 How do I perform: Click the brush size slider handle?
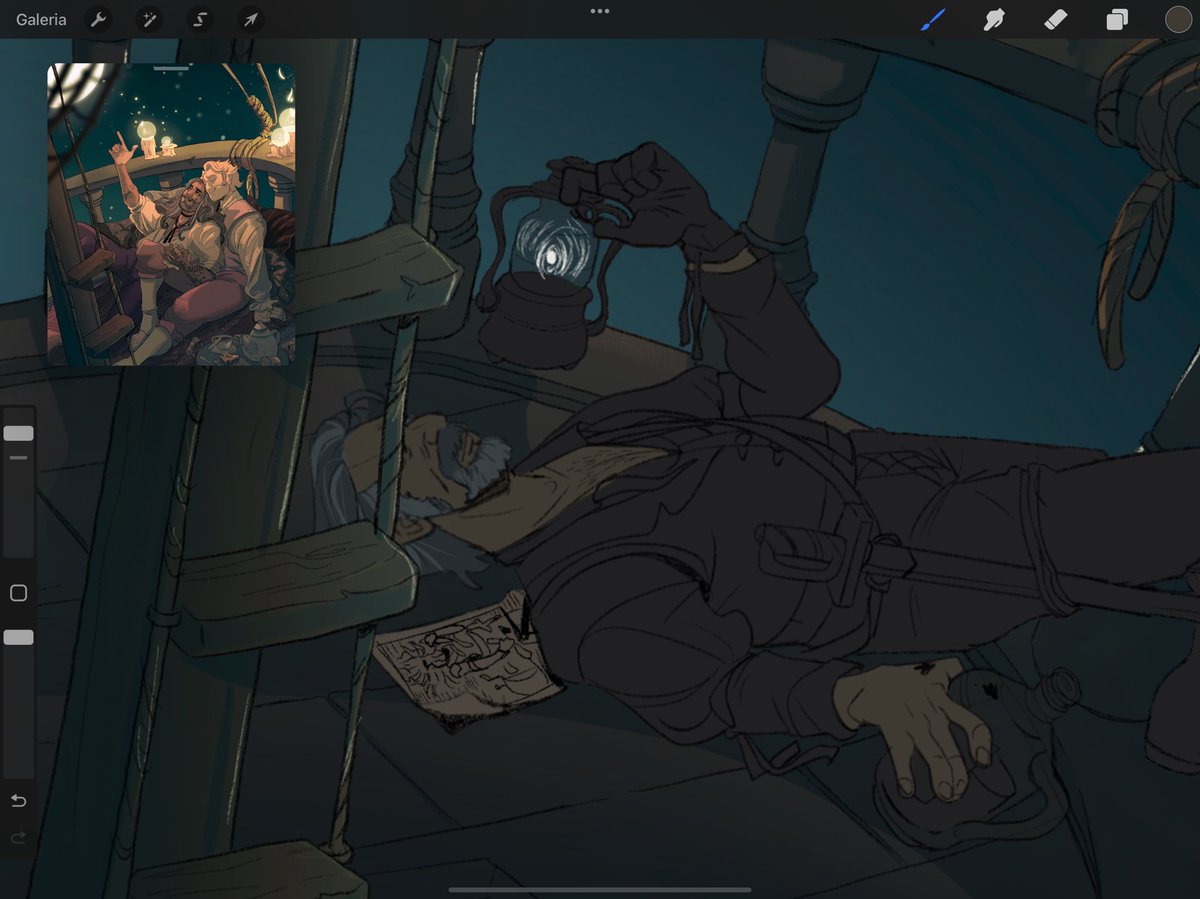pyautogui.click(x=18, y=433)
